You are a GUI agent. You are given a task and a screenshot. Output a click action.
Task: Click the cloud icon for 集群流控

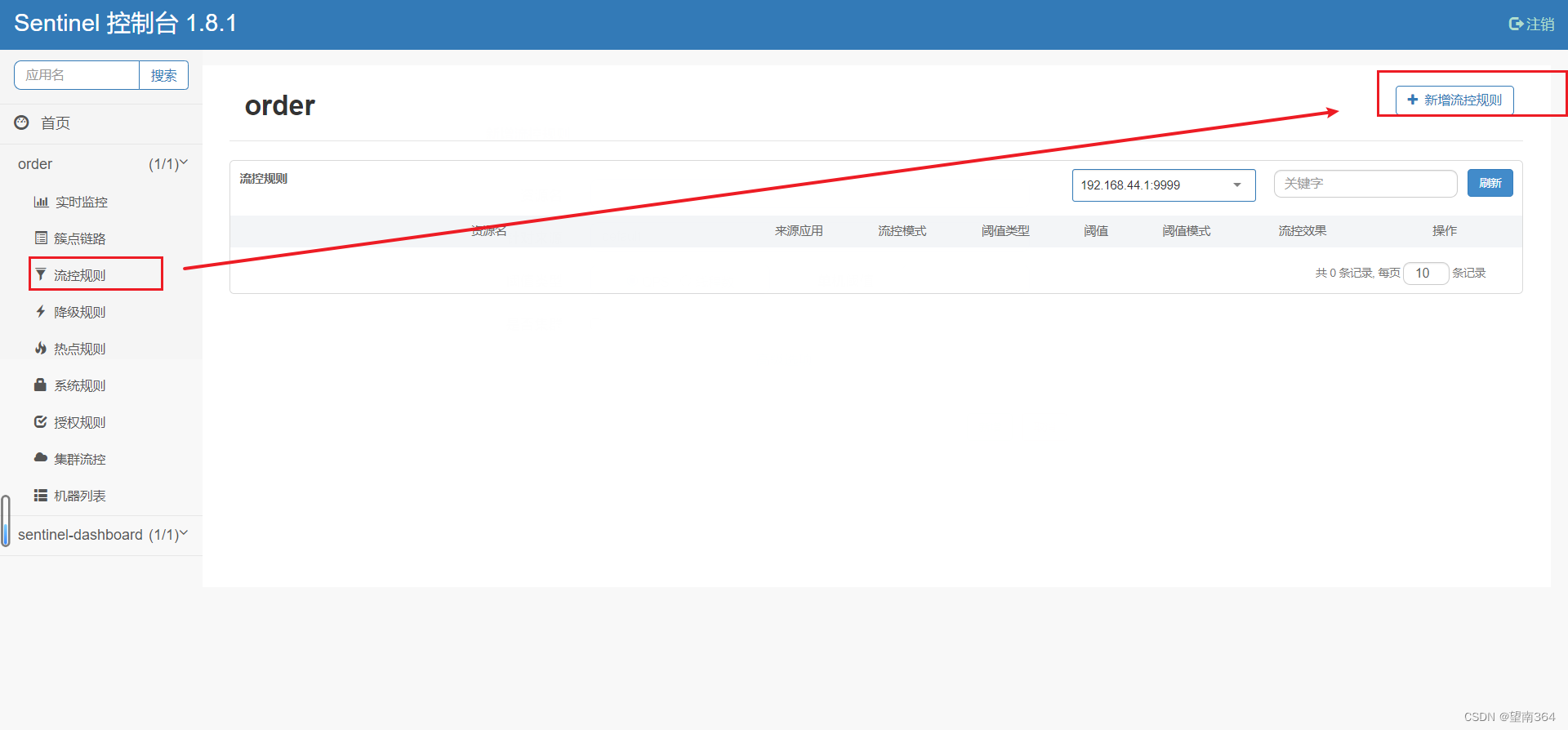tap(40, 458)
